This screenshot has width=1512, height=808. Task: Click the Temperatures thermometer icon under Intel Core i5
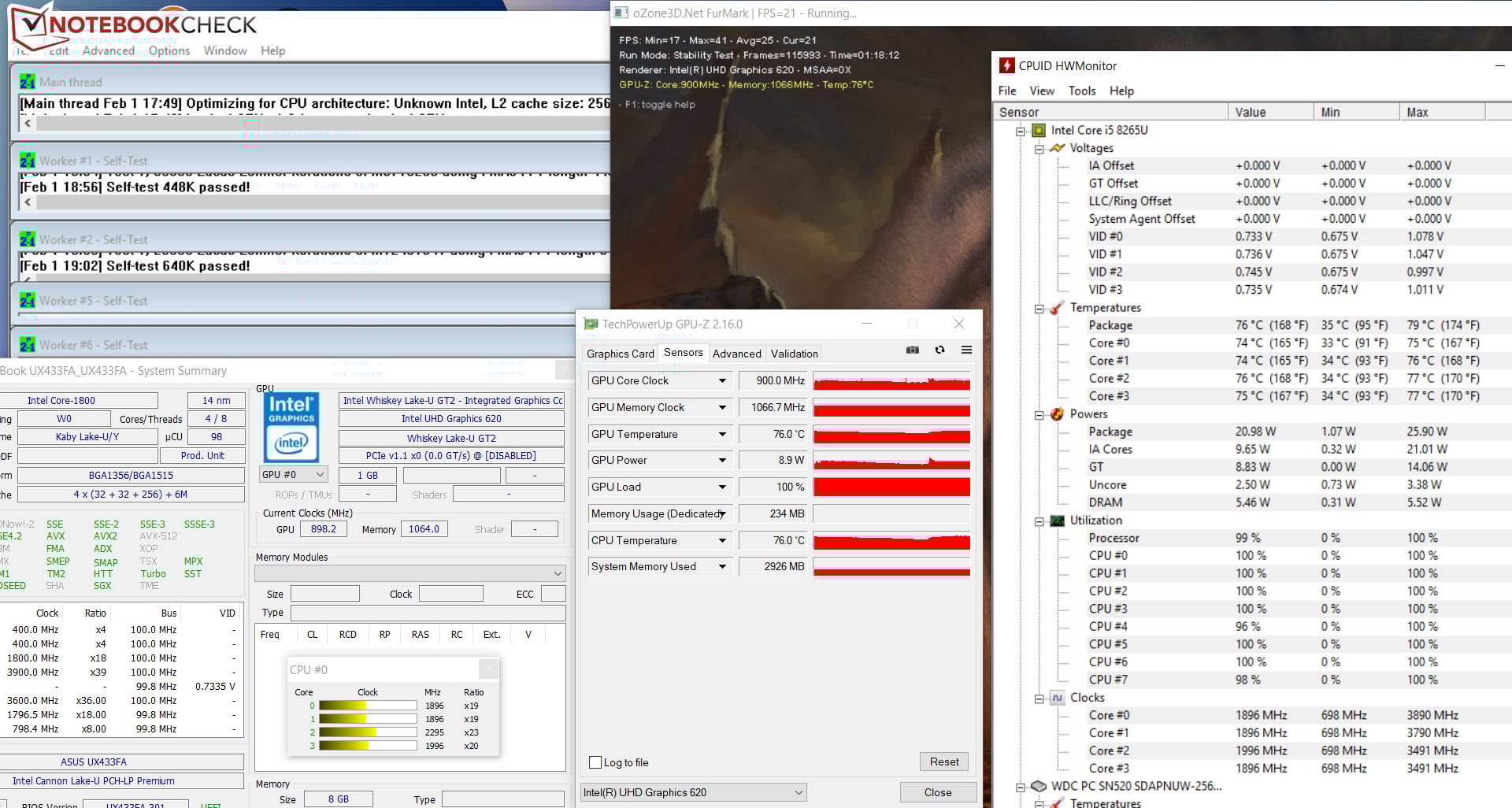click(x=1057, y=308)
